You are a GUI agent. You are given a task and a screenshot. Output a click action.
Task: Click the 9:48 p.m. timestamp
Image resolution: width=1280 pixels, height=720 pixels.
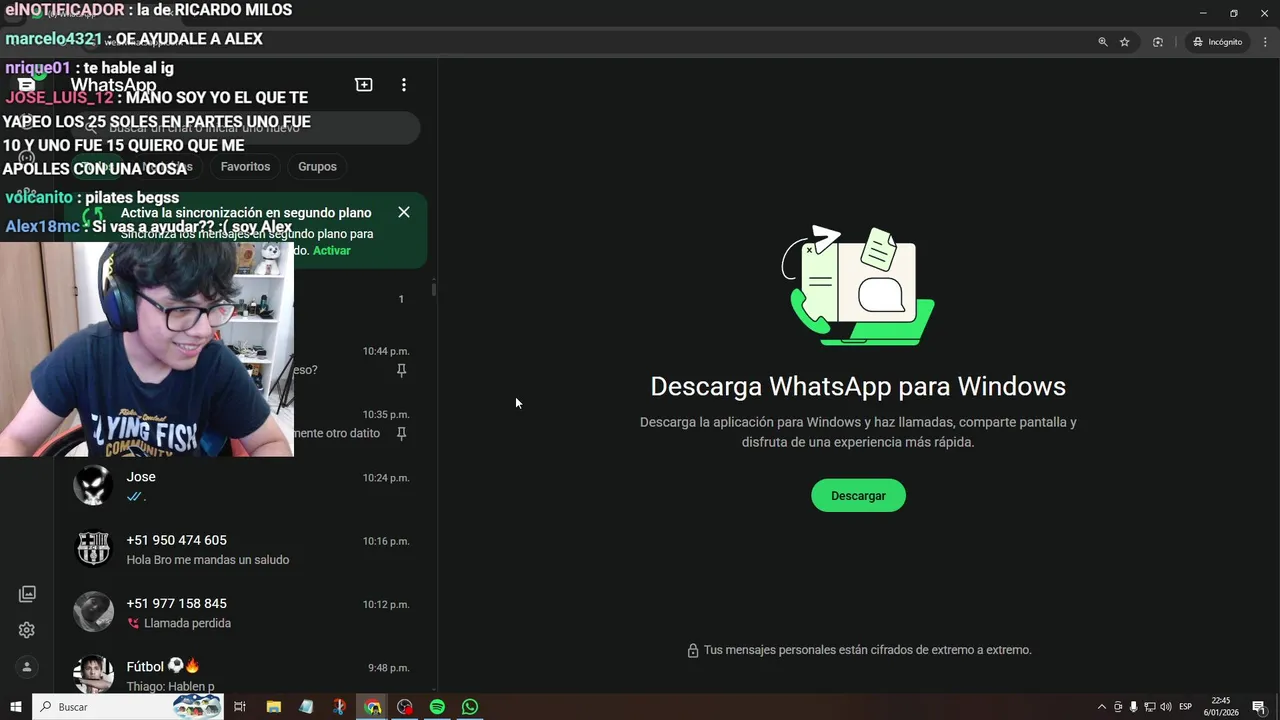coord(388,668)
